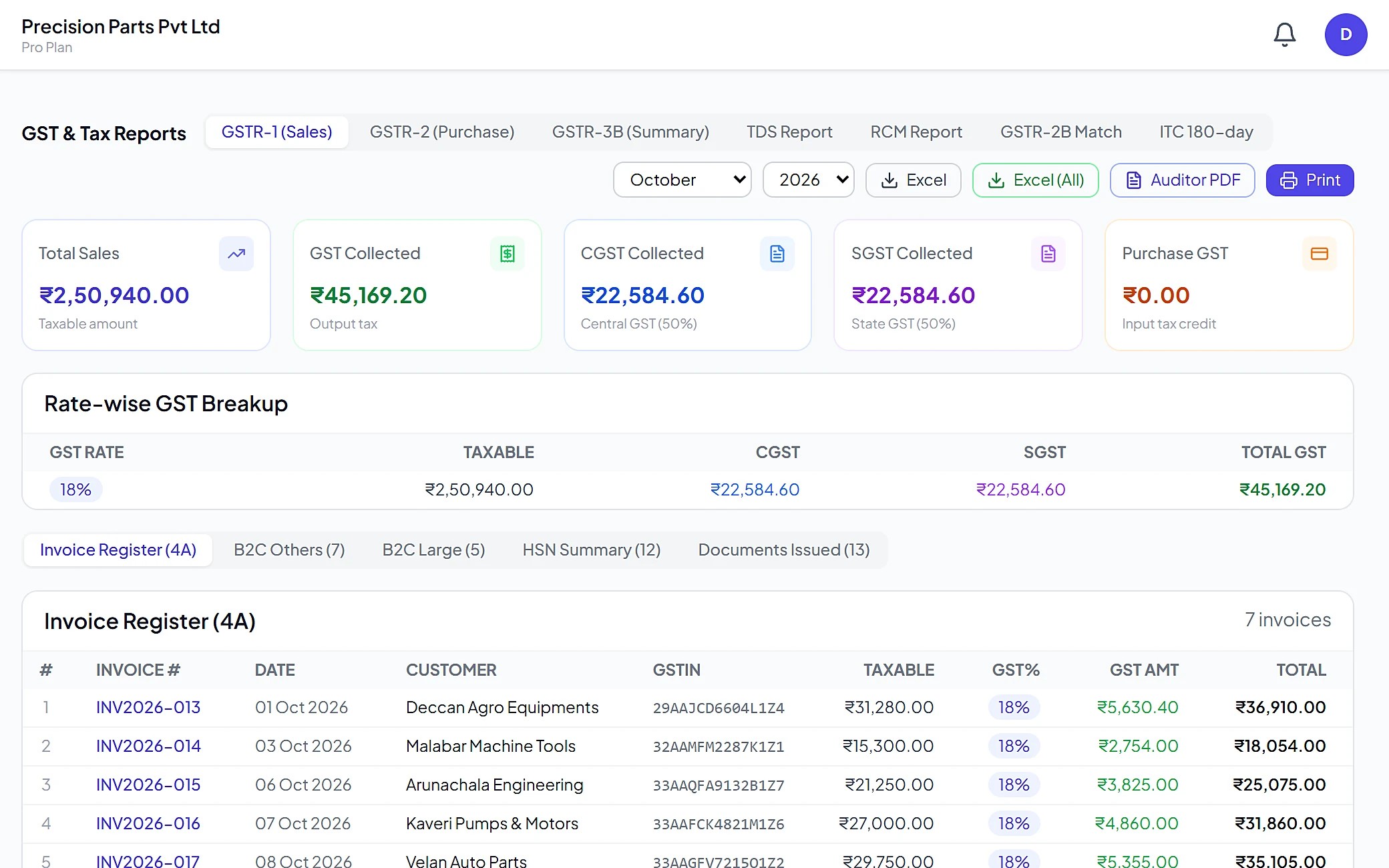The height and width of the screenshot is (868, 1389).
Task: Click total ₹31,860.00 for Kaveri Pumps
Action: pyautogui.click(x=1280, y=824)
